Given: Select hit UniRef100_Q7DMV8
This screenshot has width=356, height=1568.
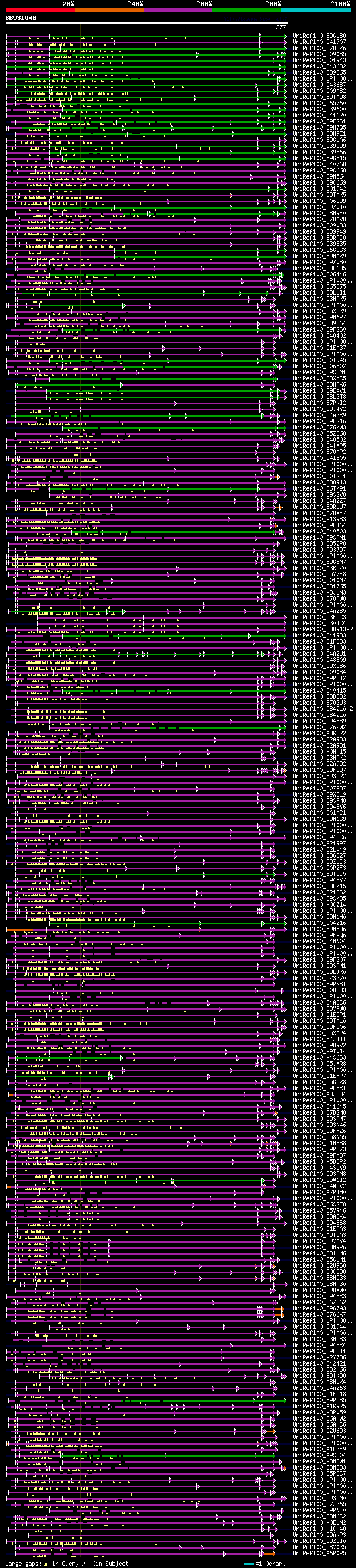Looking at the screenshot, I should coord(319,219).
